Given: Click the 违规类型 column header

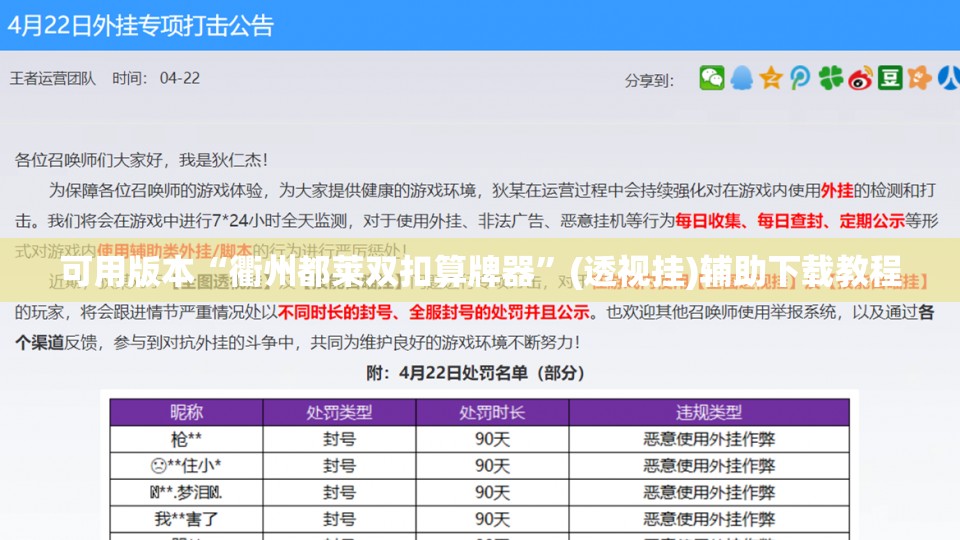Looking at the screenshot, I should pyautogui.click(x=709, y=412).
